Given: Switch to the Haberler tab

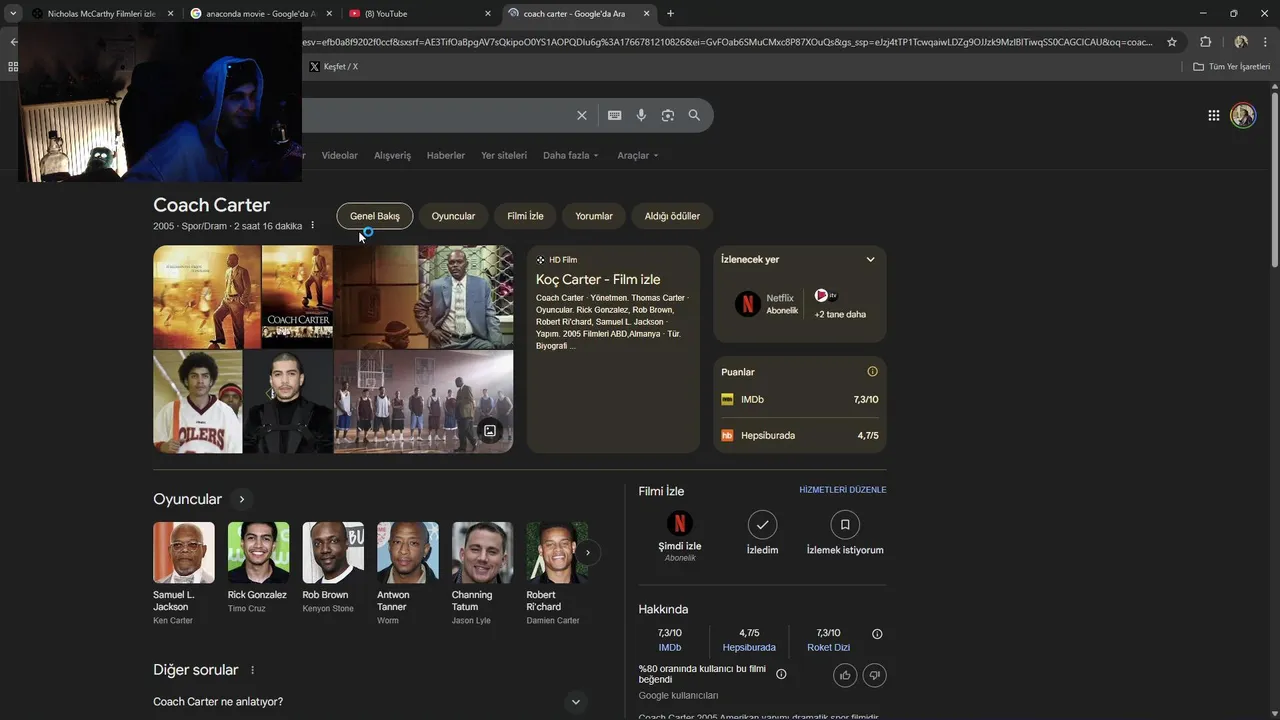Looking at the screenshot, I should tap(445, 155).
